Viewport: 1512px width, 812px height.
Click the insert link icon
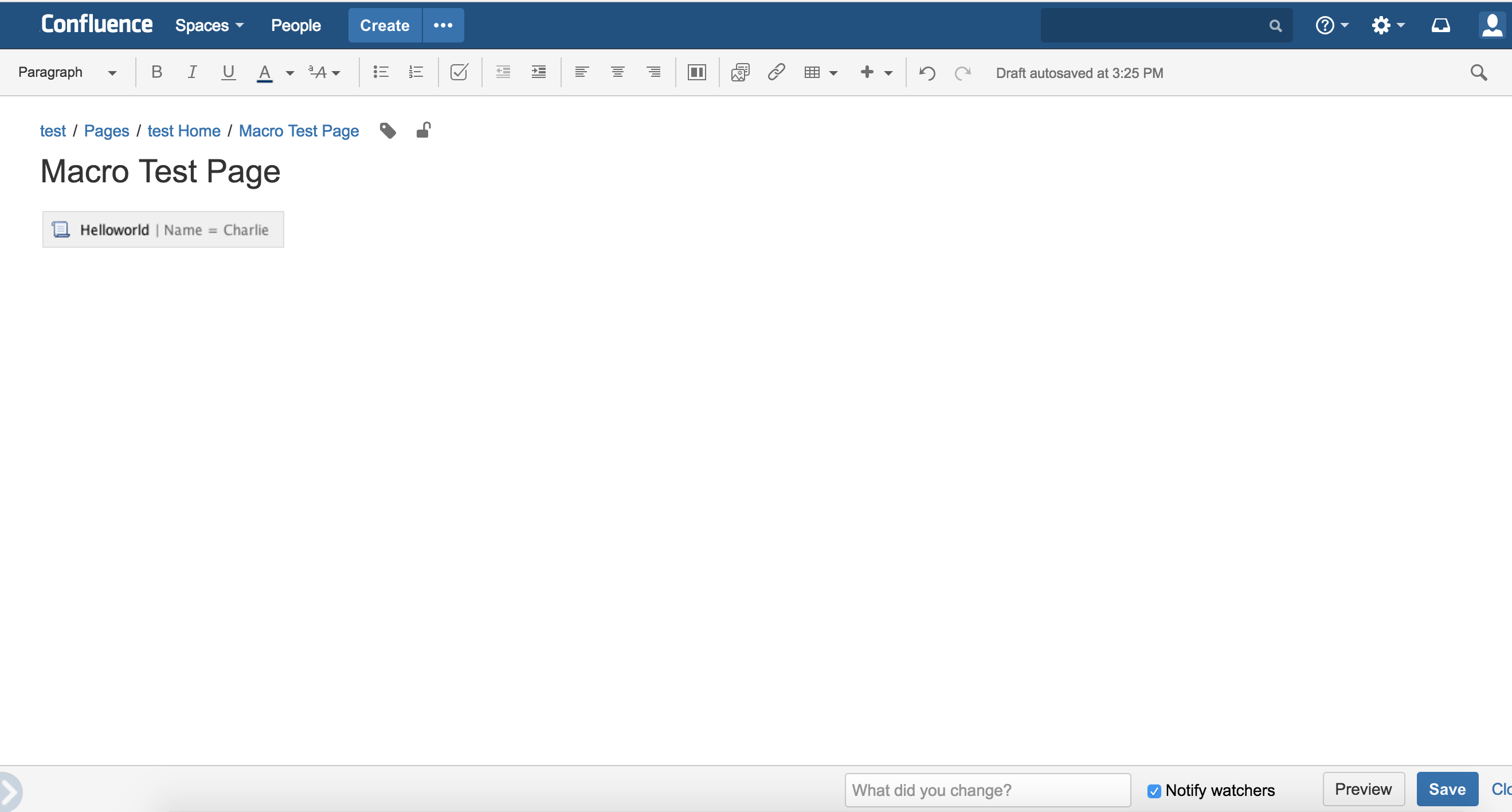[776, 72]
